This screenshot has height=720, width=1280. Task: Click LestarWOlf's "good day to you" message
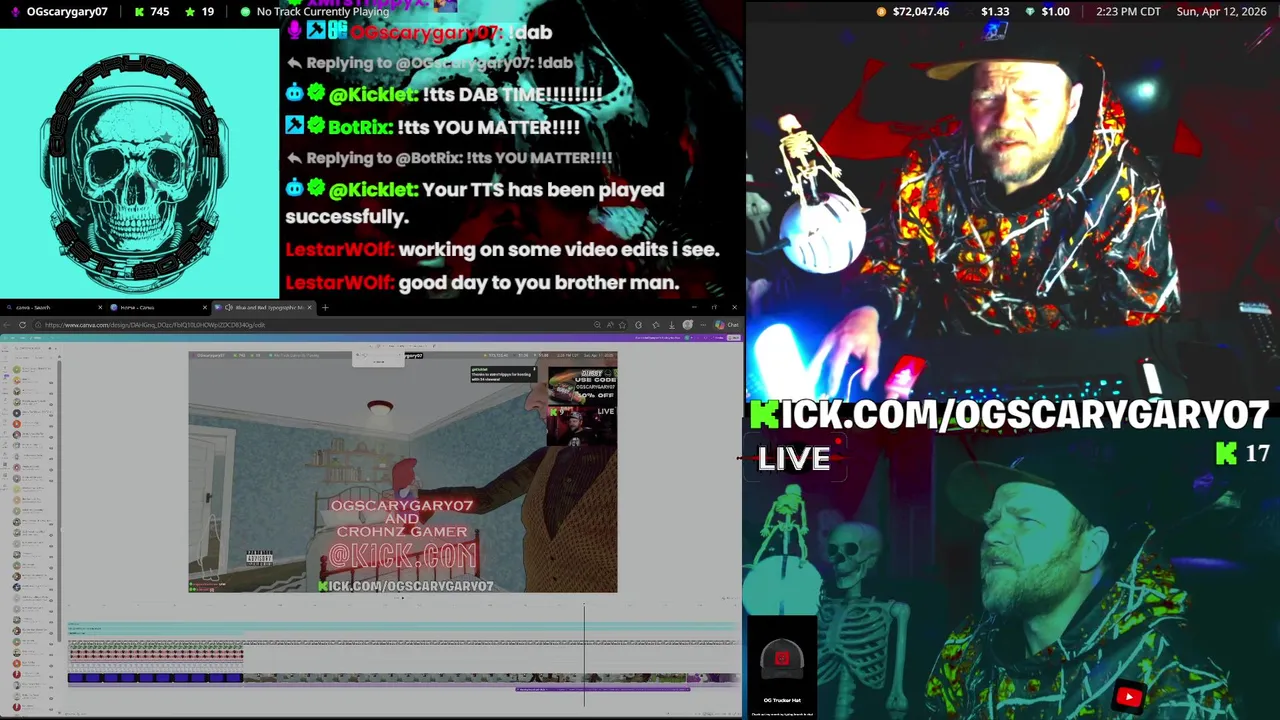[482, 283]
